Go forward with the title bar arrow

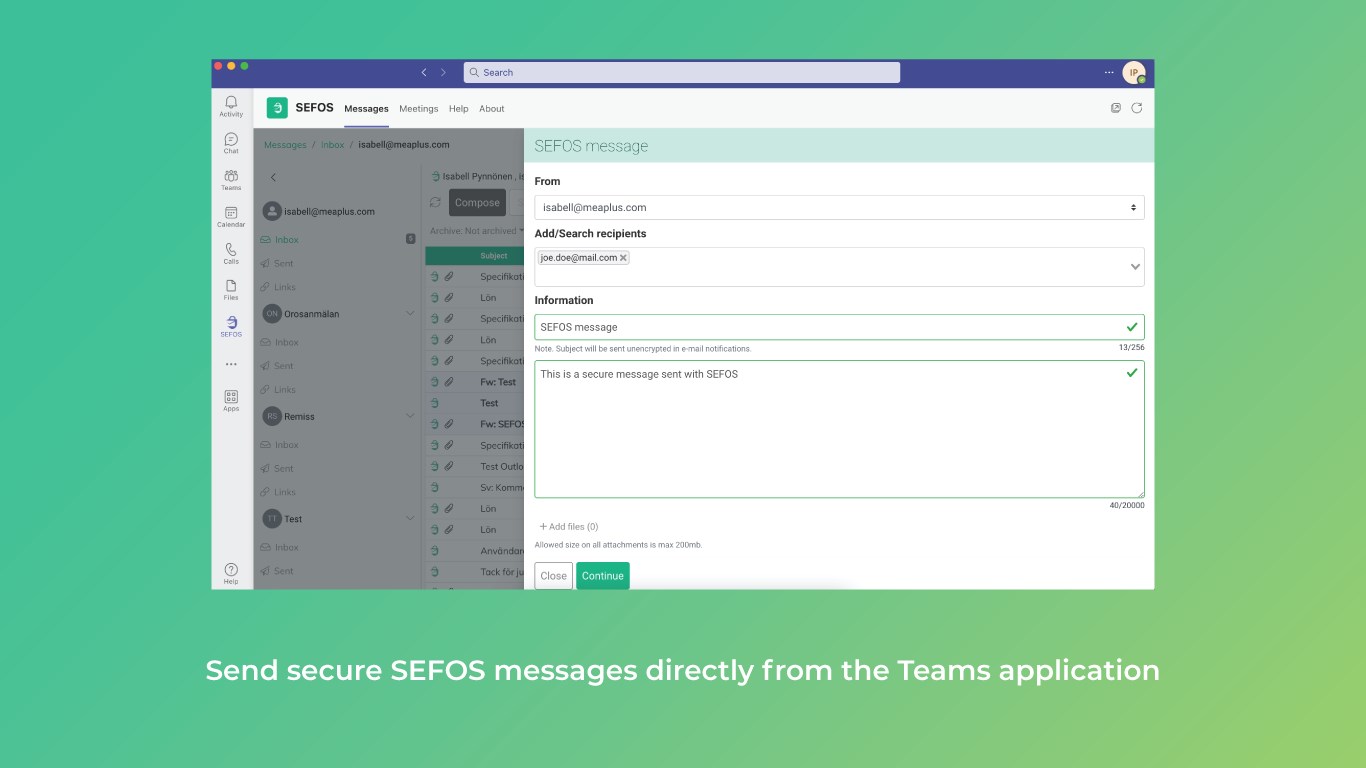click(444, 72)
